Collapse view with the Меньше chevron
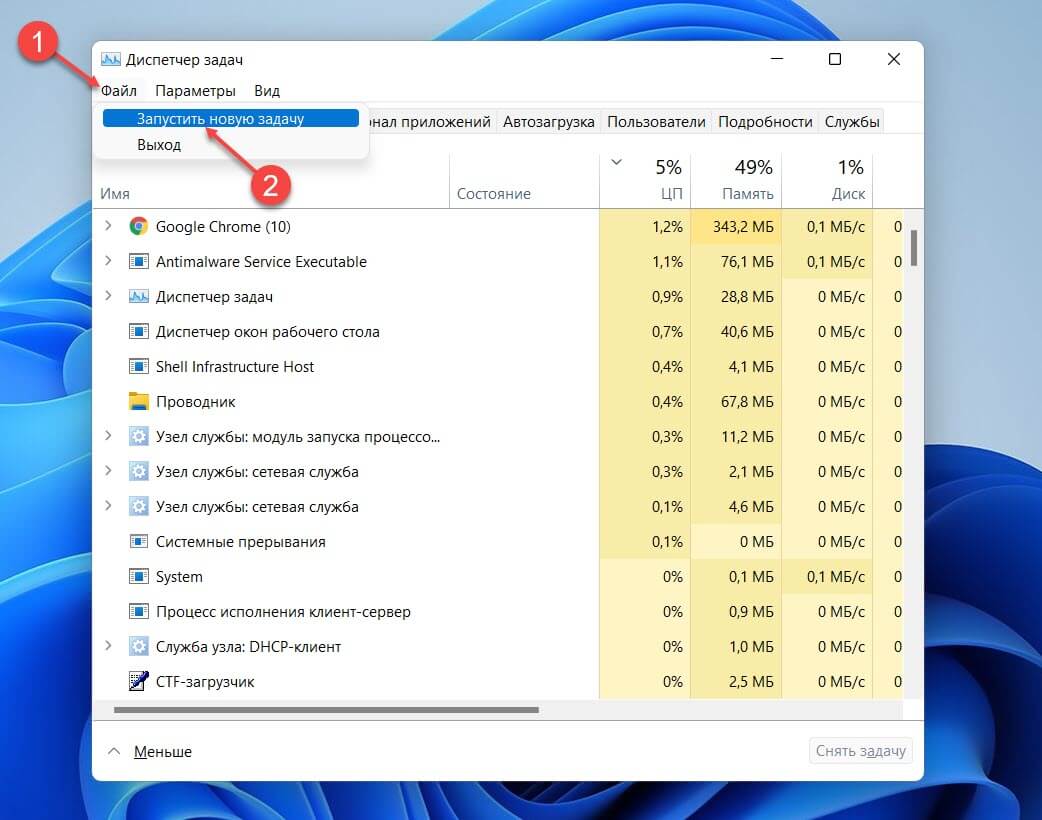Viewport: 1042px width, 820px height. (x=114, y=751)
